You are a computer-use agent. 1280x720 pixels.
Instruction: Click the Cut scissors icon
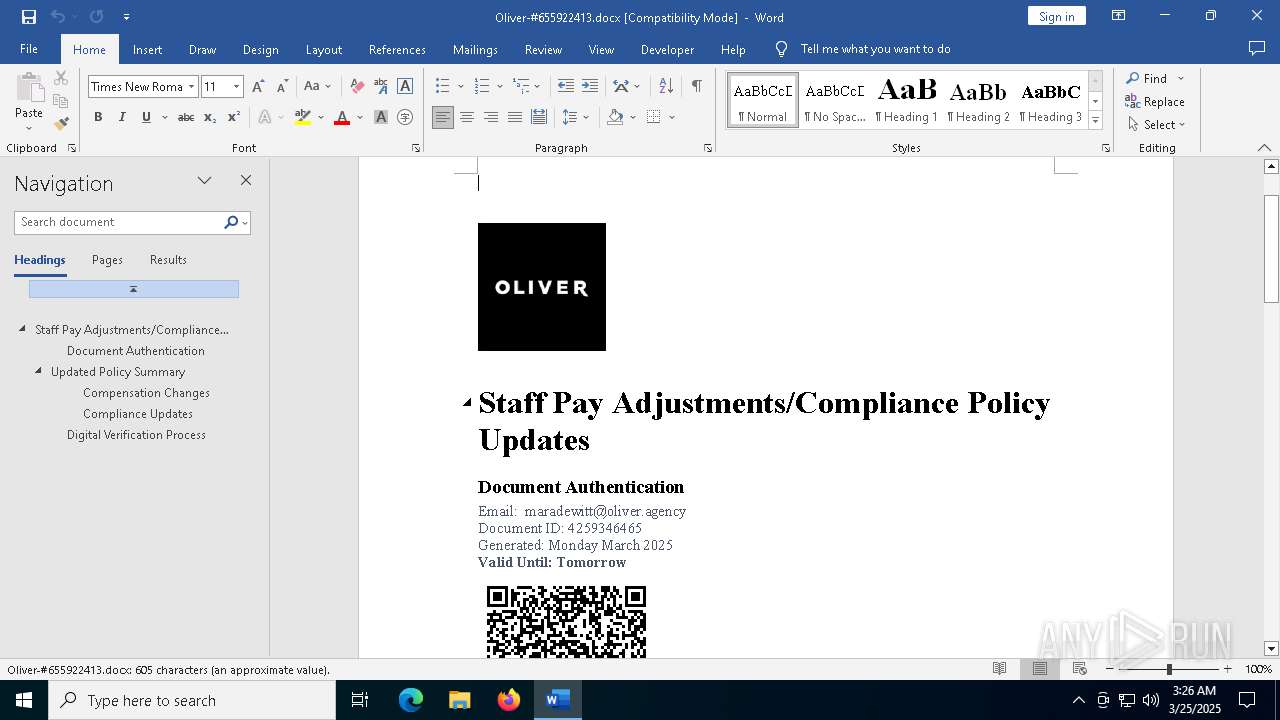pos(61,78)
